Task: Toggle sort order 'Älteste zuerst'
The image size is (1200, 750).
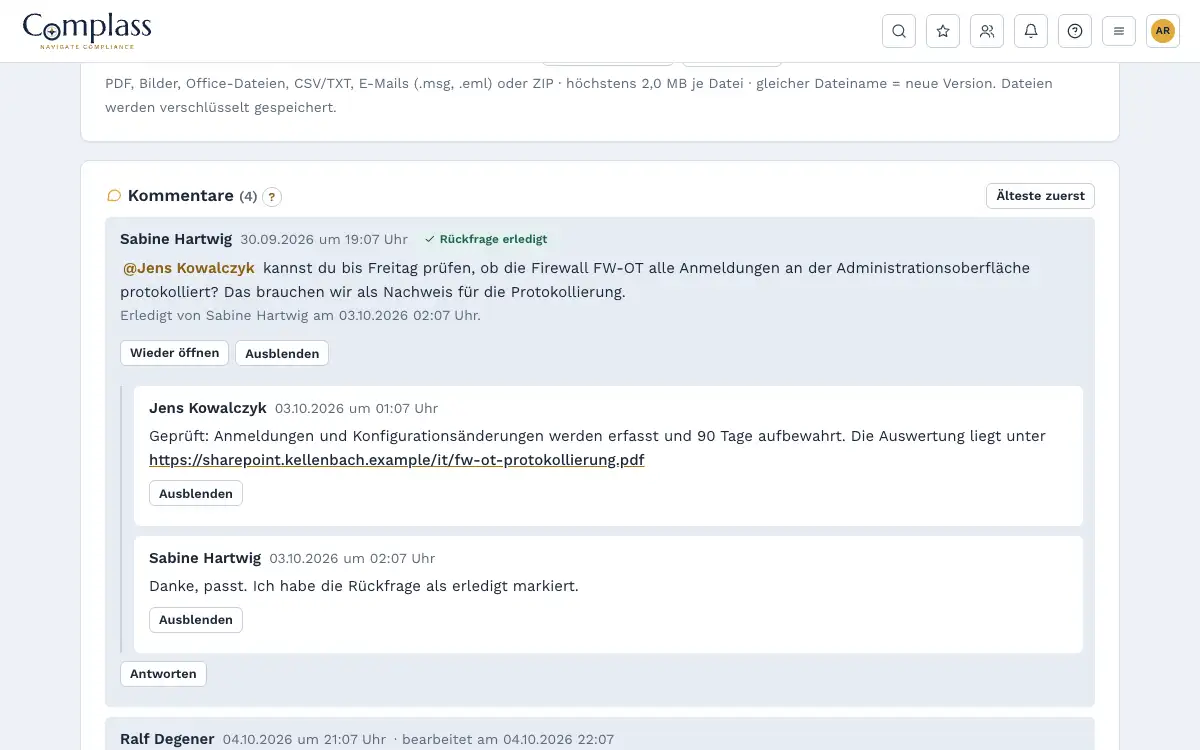Action: pyautogui.click(x=1040, y=196)
